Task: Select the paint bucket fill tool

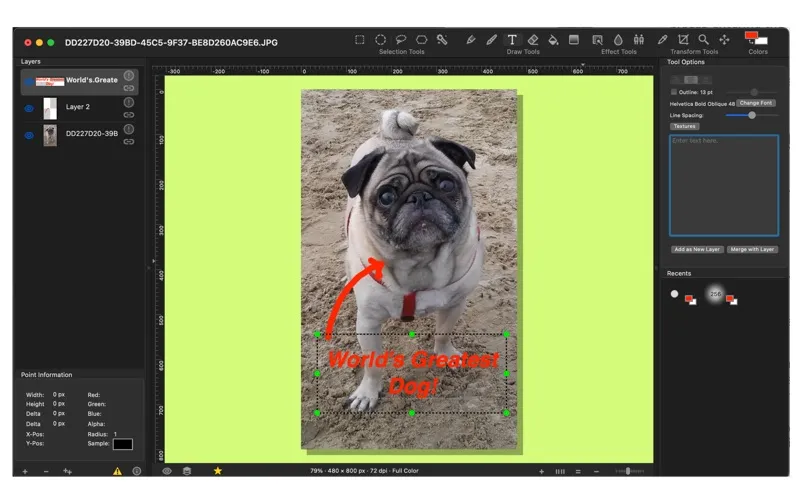Action: pos(553,40)
